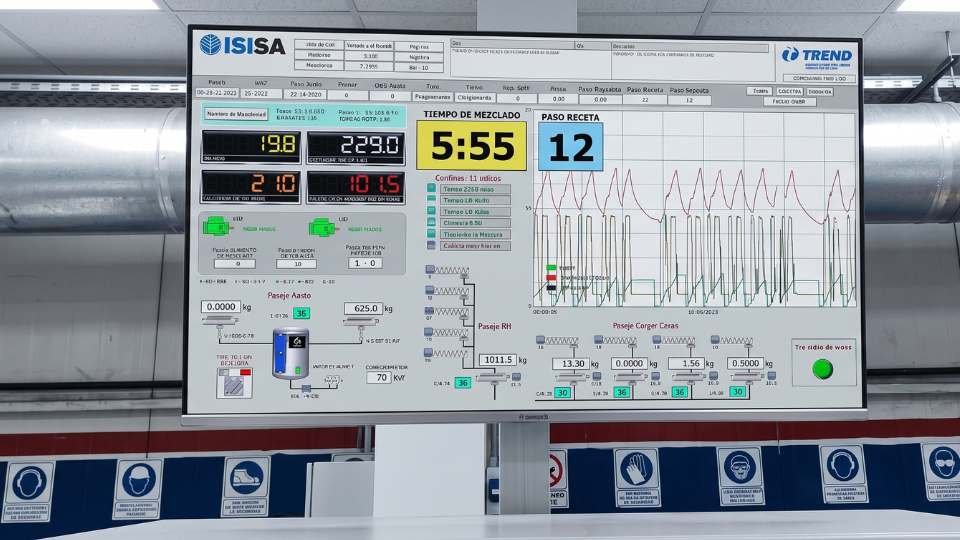Screen dimensions: 960x540
Task: Click the Numero de Mazclenad button
Action: 236,114
